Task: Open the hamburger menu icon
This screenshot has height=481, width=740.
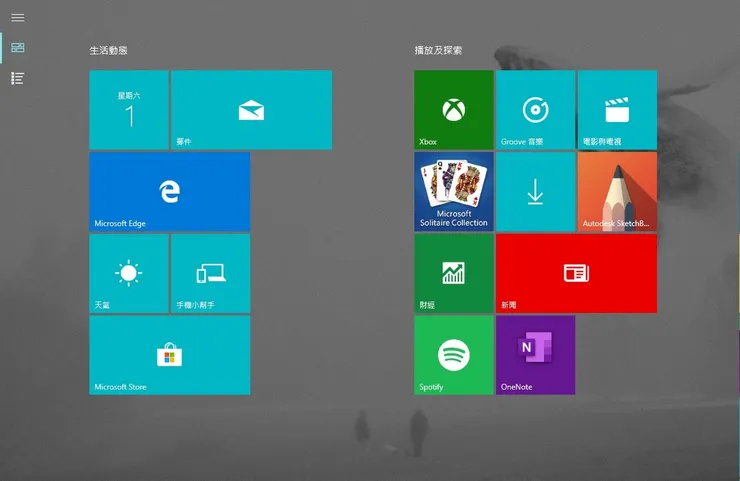Action: click(x=17, y=18)
